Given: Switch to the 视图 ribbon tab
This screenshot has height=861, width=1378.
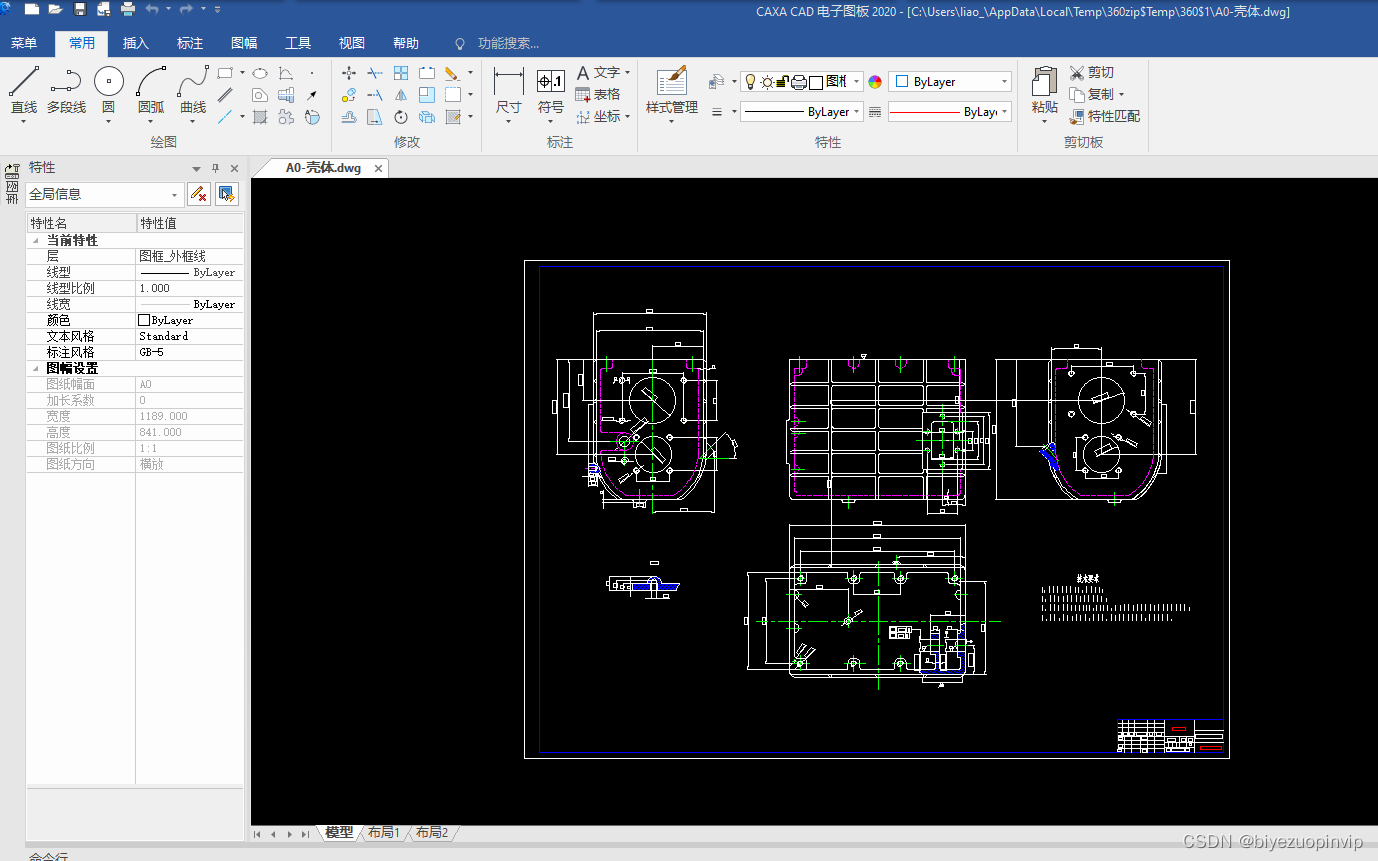Looking at the screenshot, I should [x=352, y=43].
